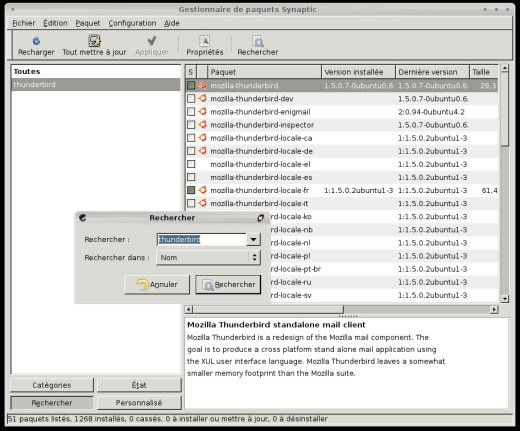The width and height of the screenshot is (520, 431).
Task: Click Annuler button in search dialog
Action: click(157, 284)
